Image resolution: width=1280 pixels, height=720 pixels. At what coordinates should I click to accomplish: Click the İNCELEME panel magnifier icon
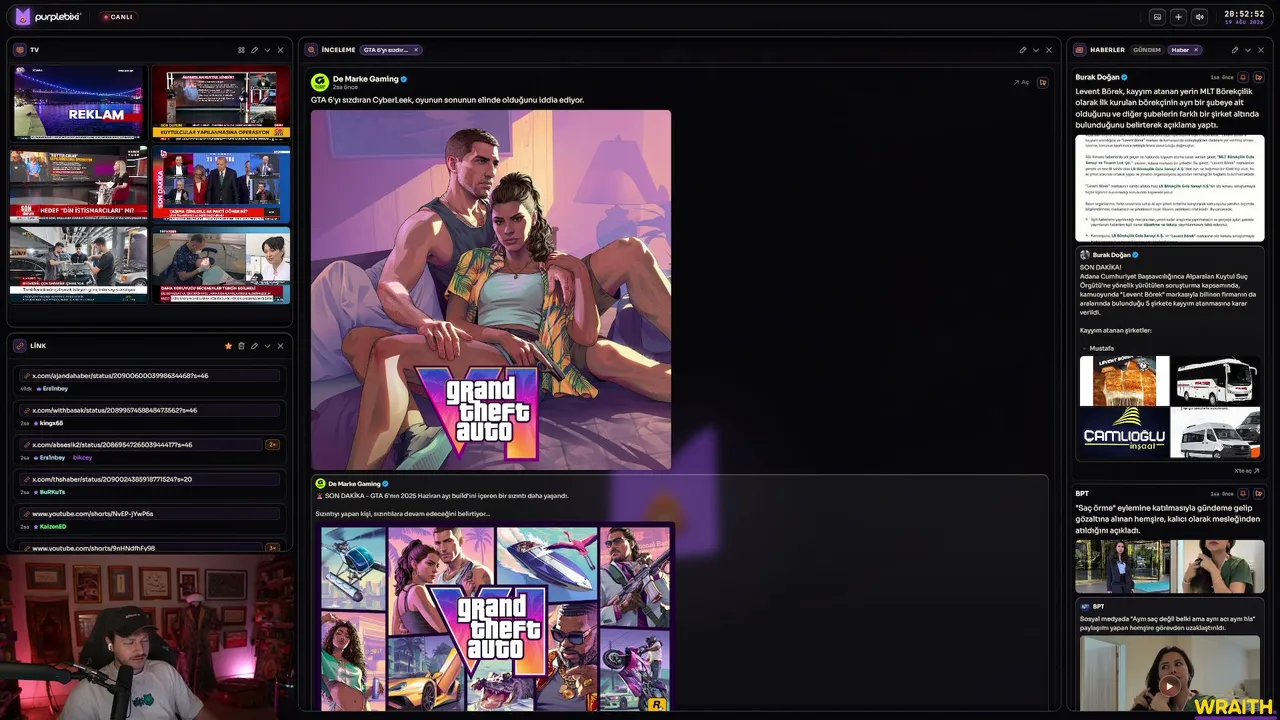pyautogui.click(x=312, y=50)
